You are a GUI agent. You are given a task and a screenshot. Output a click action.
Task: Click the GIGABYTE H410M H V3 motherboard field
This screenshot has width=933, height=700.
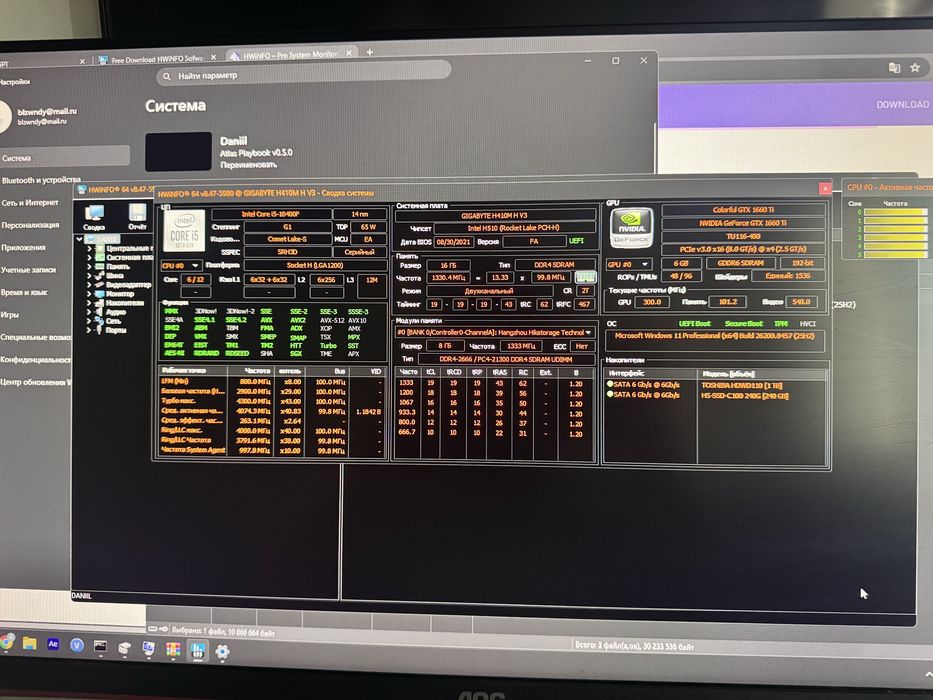tap(494, 215)
